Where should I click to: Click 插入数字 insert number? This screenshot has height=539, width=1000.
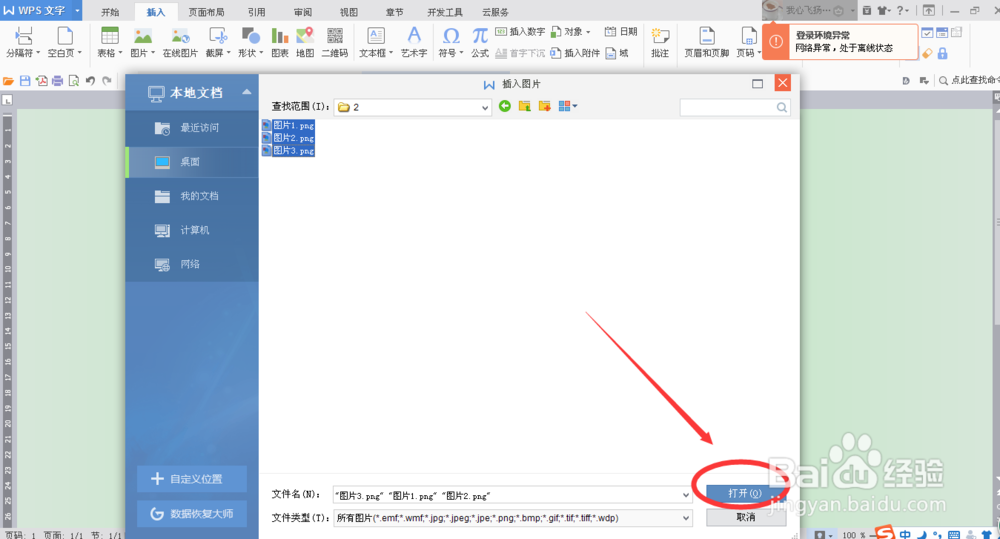click(x=520, y=31)
